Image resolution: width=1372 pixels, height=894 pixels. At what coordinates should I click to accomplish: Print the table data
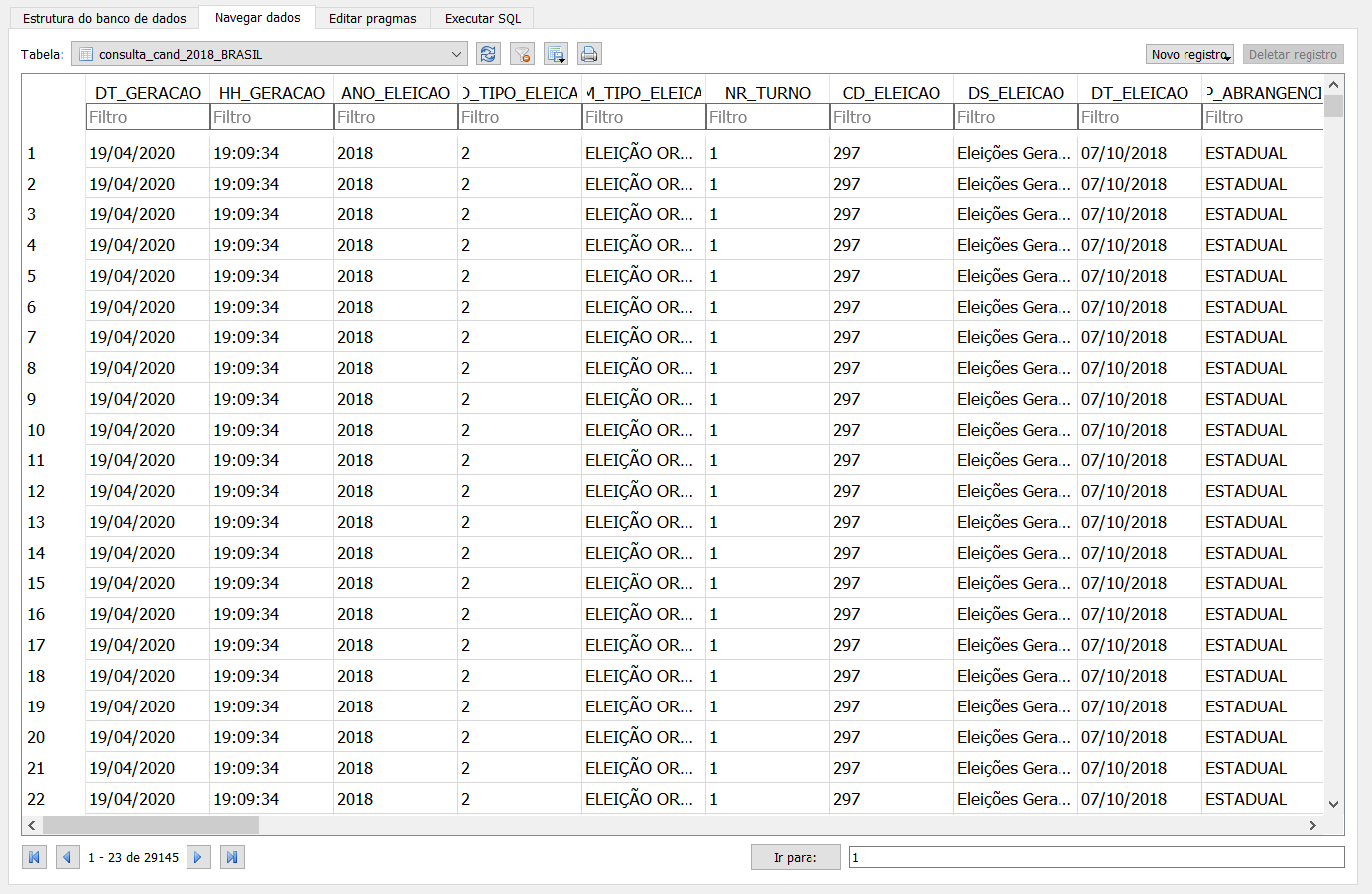coord(589,54)
